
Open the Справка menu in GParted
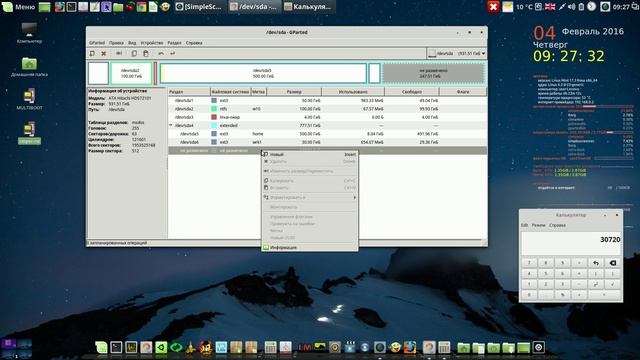pyautogui.click(x=194, y=43)
